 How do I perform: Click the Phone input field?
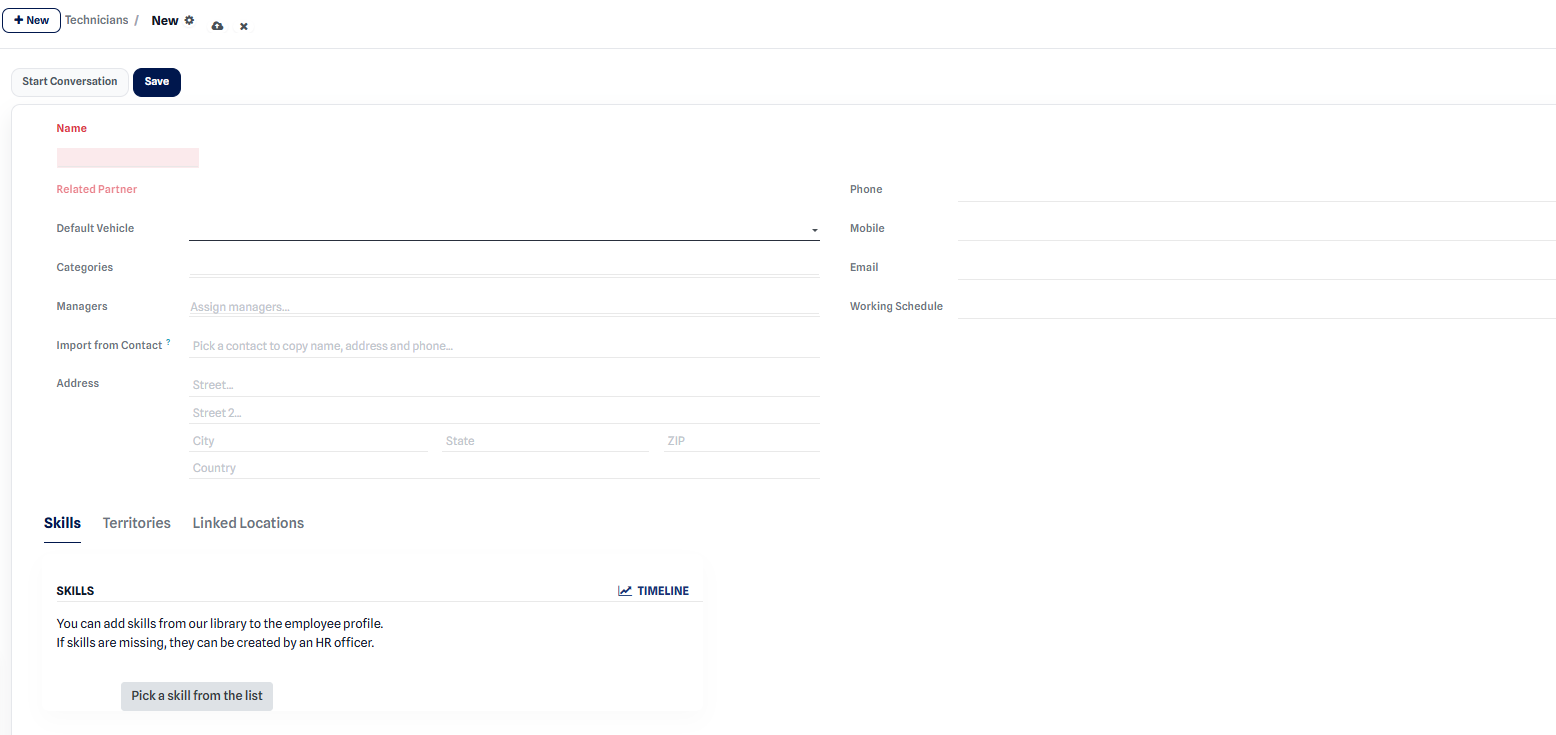tap(1256, 190)
